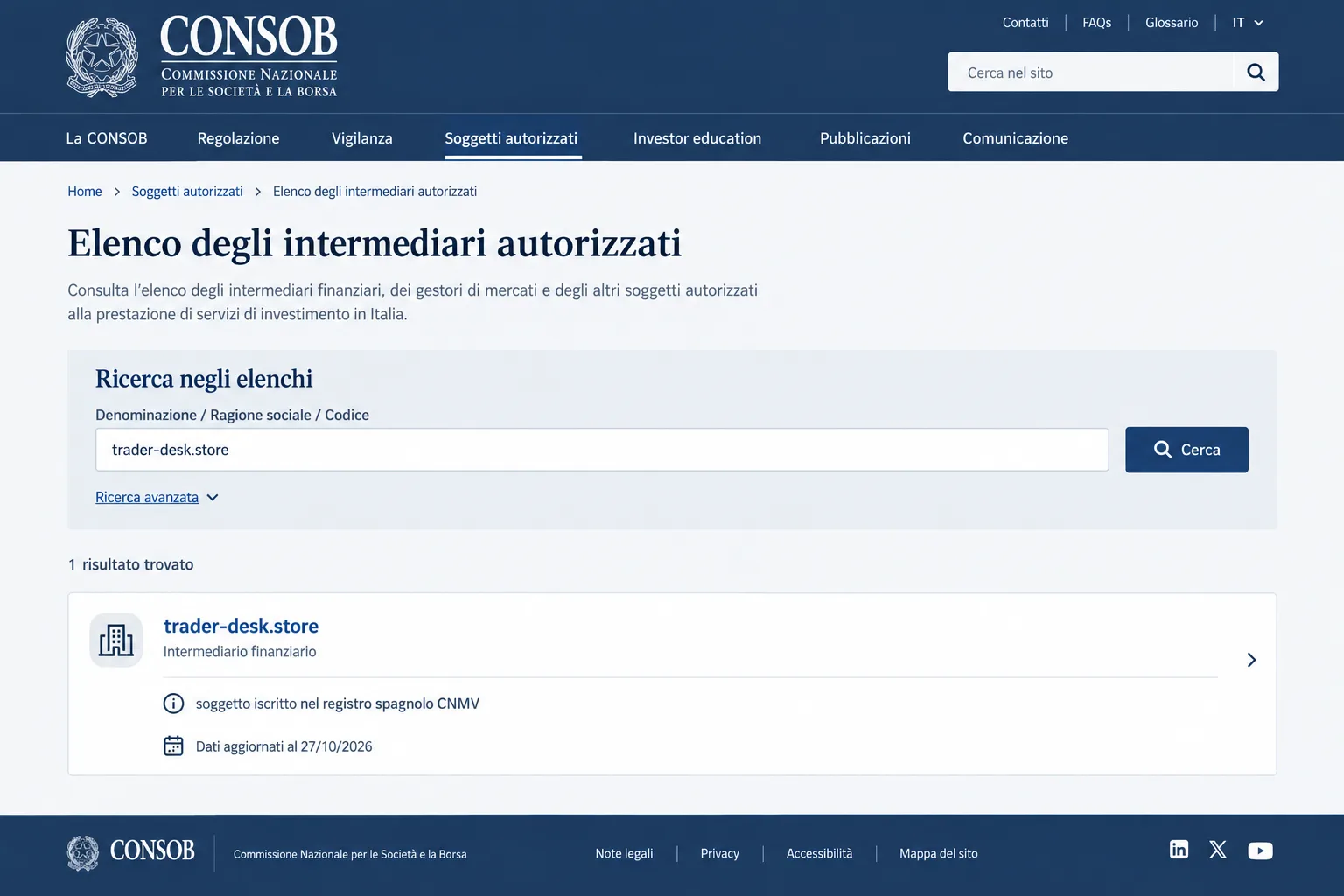Open the La CONSOB menu

(107, 138)
